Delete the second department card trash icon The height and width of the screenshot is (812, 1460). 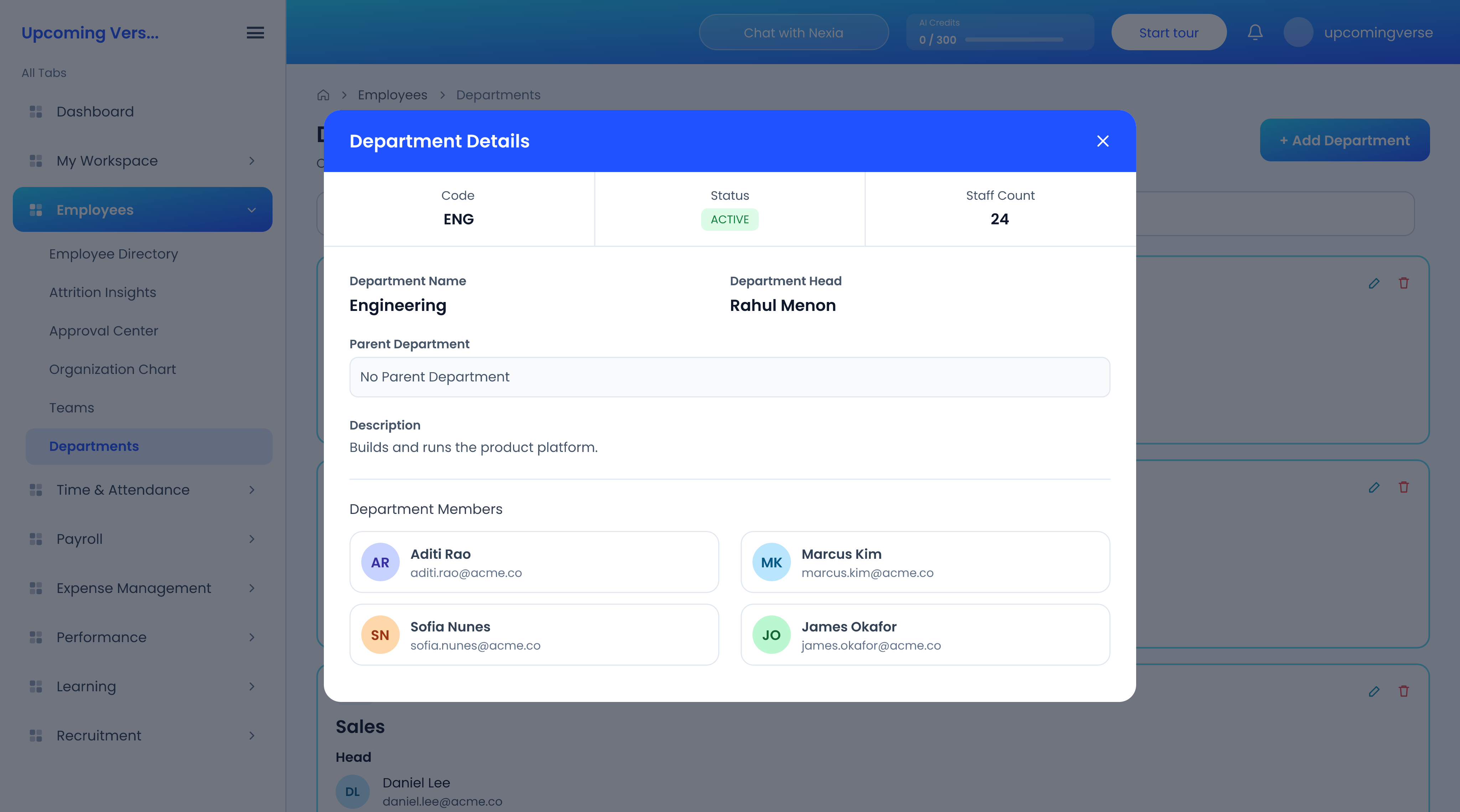(x=1403, y=487)
